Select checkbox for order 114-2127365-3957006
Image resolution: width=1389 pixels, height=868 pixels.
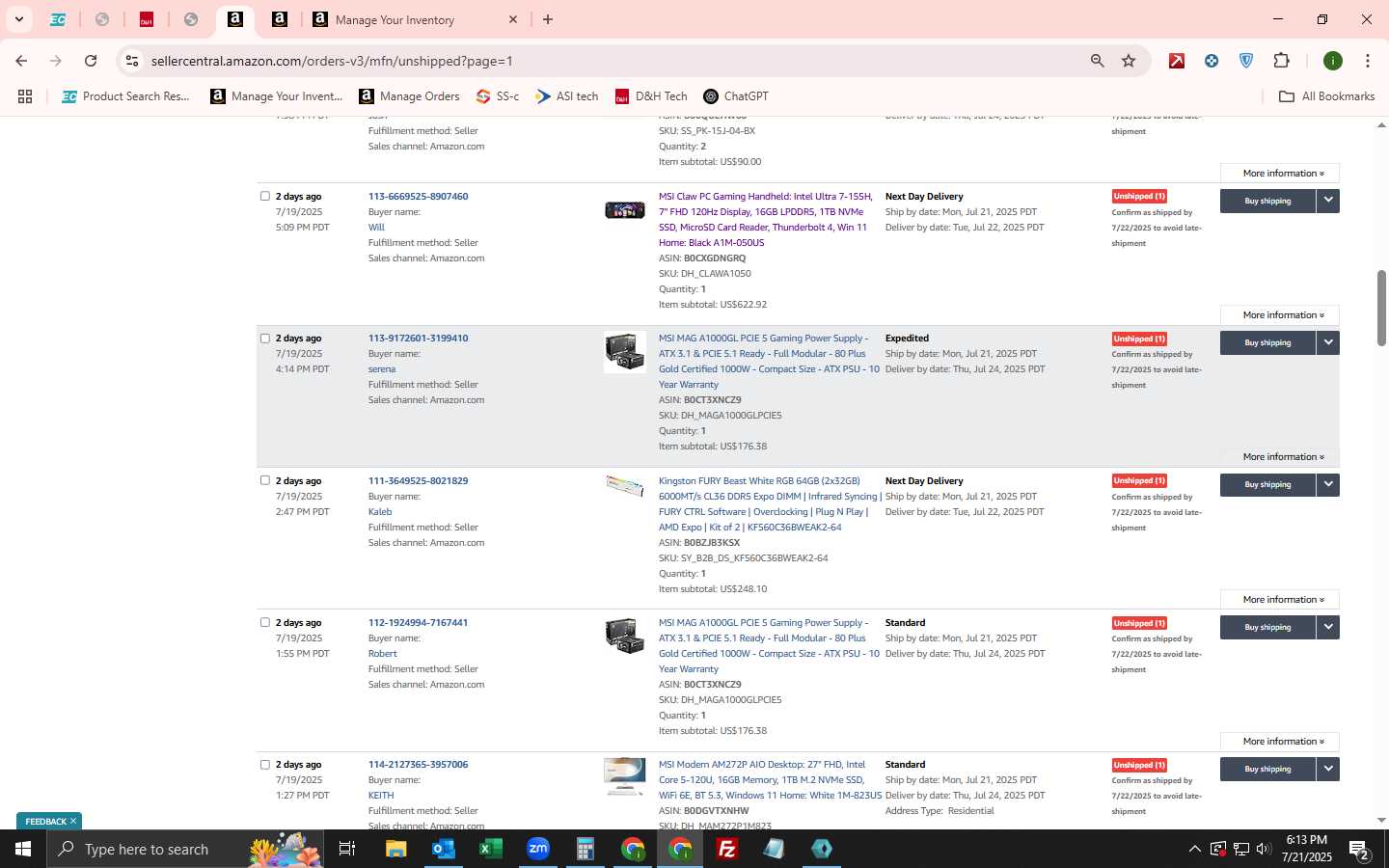(265, 765)
